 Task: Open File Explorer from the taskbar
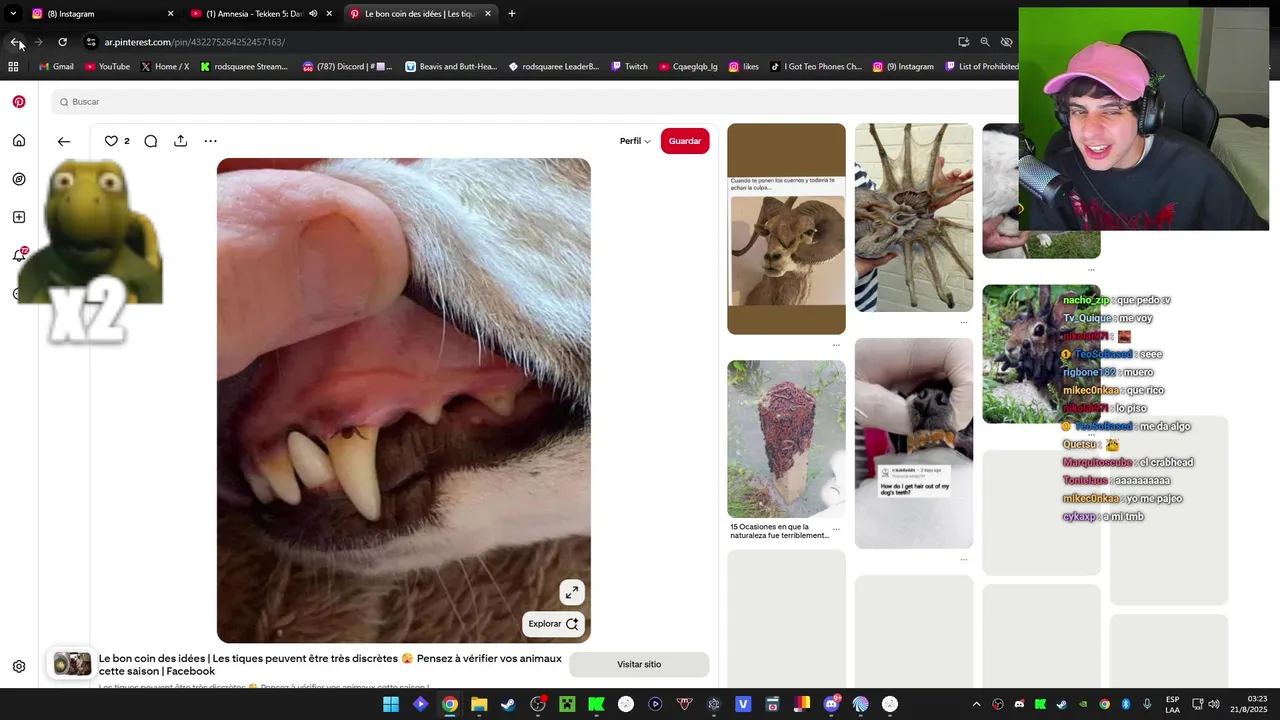point(479,704)
